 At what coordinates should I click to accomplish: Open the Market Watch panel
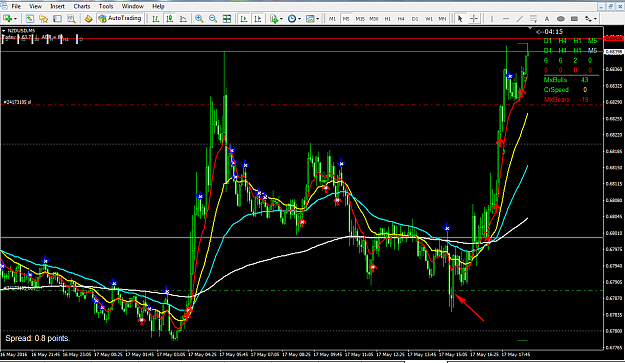coord(29,19)
